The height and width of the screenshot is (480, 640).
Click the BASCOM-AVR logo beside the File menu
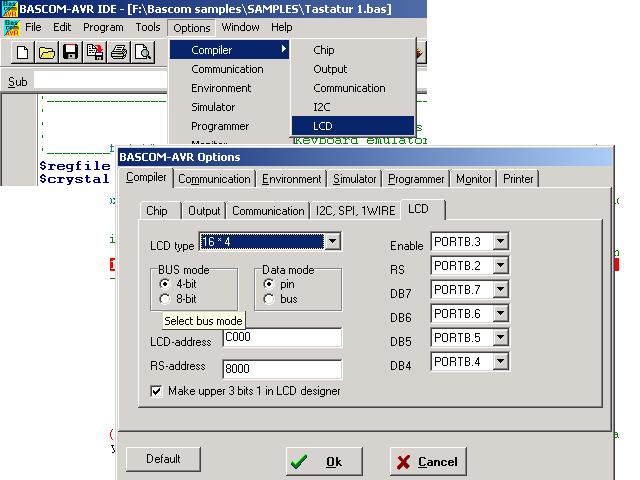tap(12, 28)
